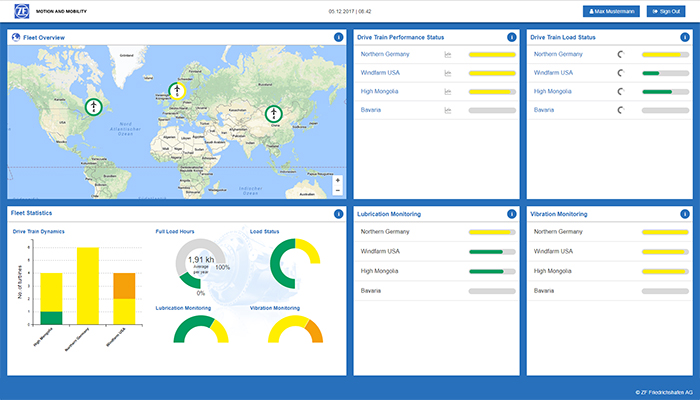Open Fleet Statistics info icon
Viewport: 700px width, 400px height.
click(338, 214)
